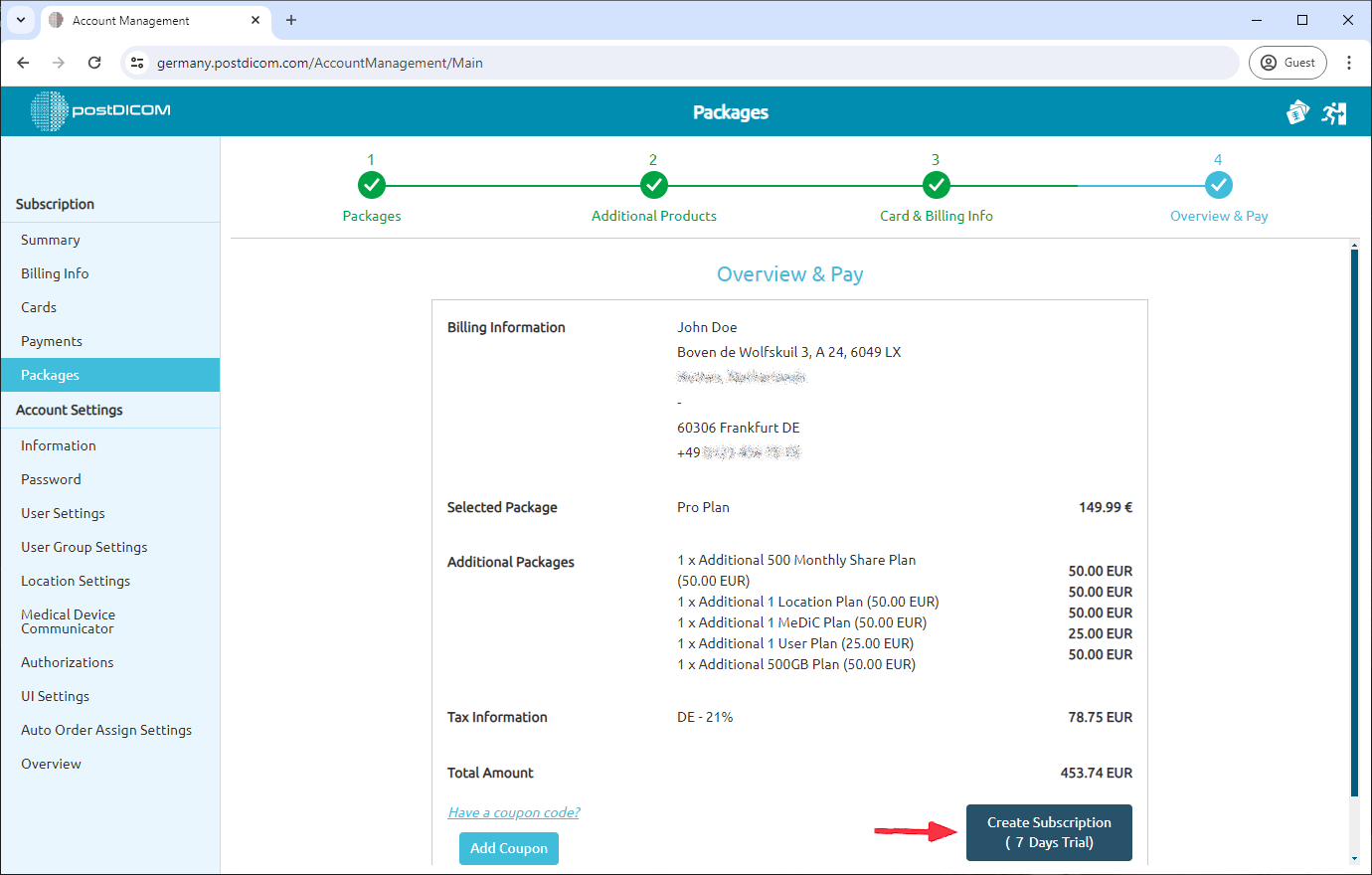Select the Overview & Pay step indicator
1372x875 pixels.
1219,185
